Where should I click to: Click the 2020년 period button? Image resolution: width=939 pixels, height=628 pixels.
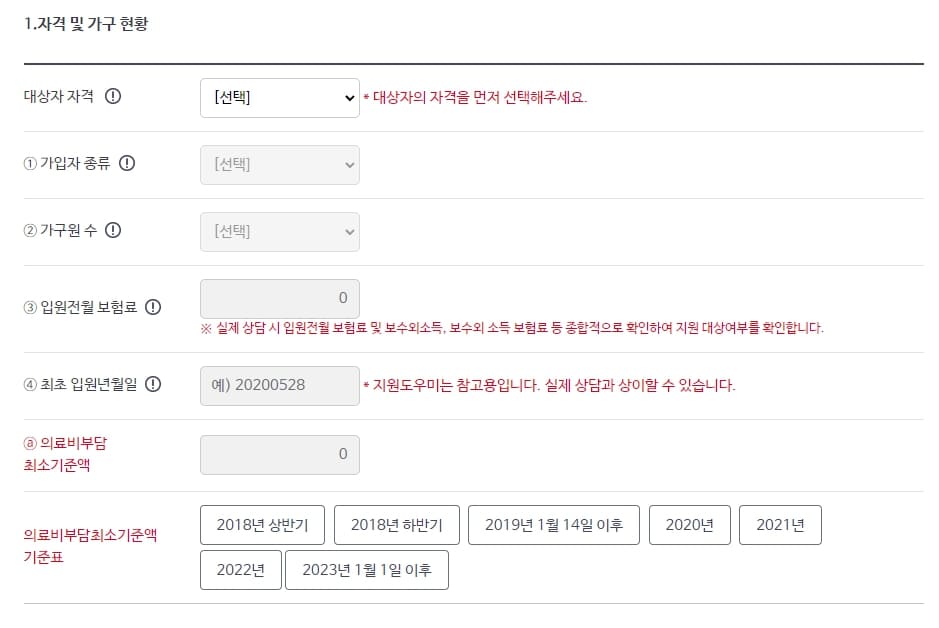[x=689, y=524]
